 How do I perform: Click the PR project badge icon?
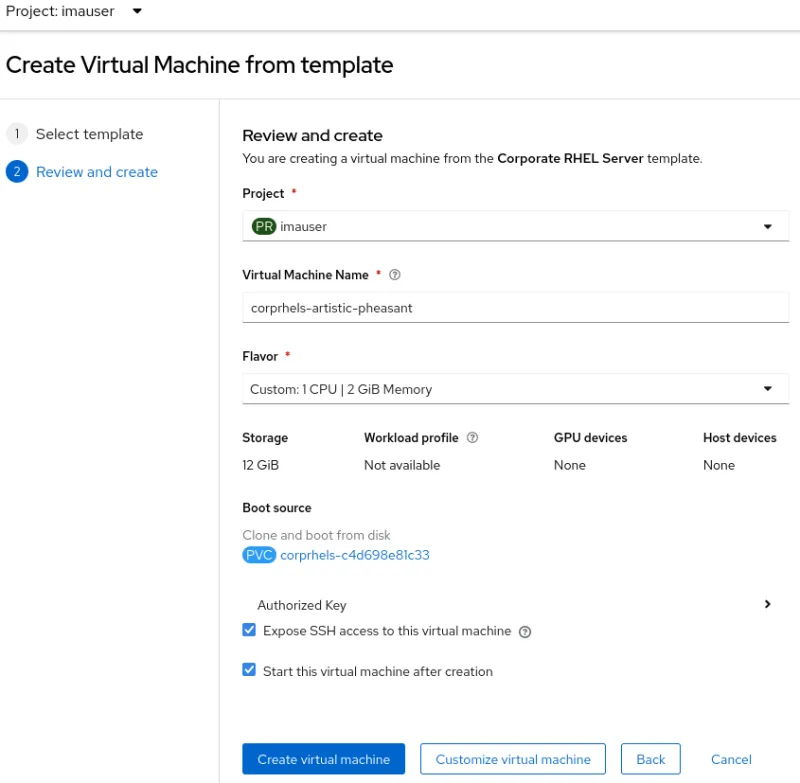pos(263,226)
